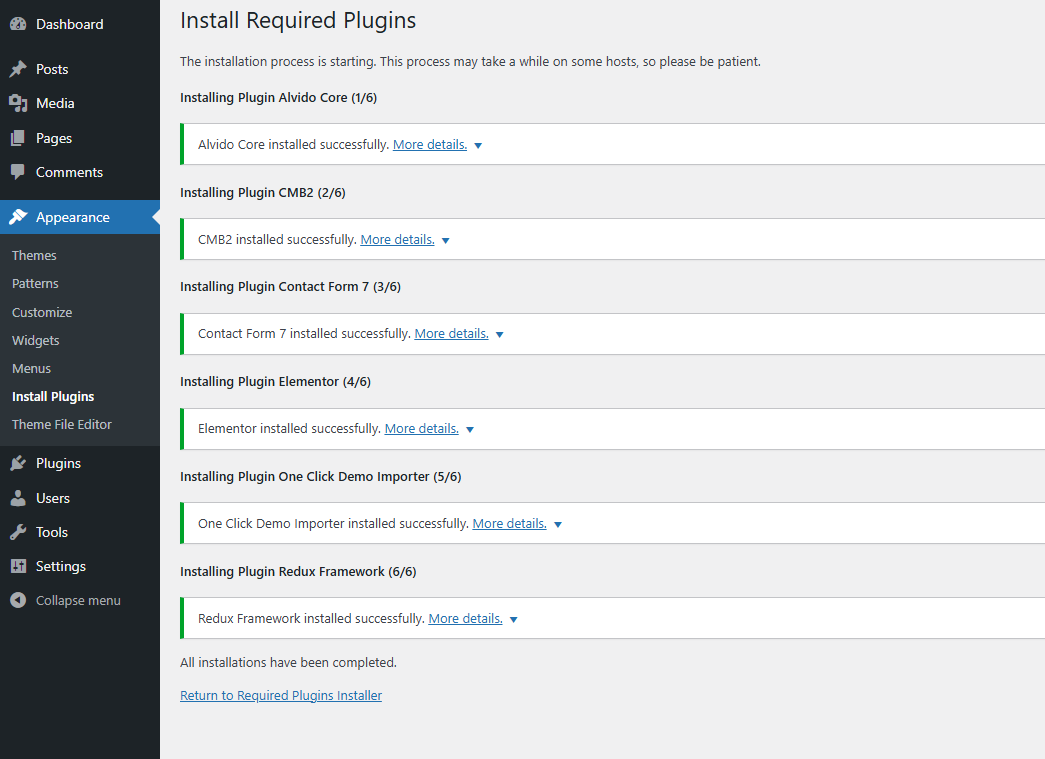Click 'Redux Framework installed successfully.' message
This screenshot has height=759, width=1045.
(x=311, y=618)
